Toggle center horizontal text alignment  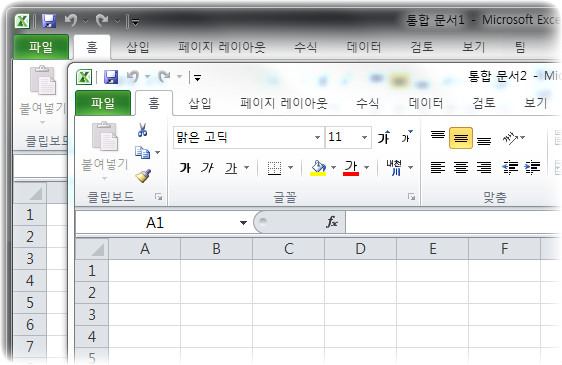click(461, 167)
